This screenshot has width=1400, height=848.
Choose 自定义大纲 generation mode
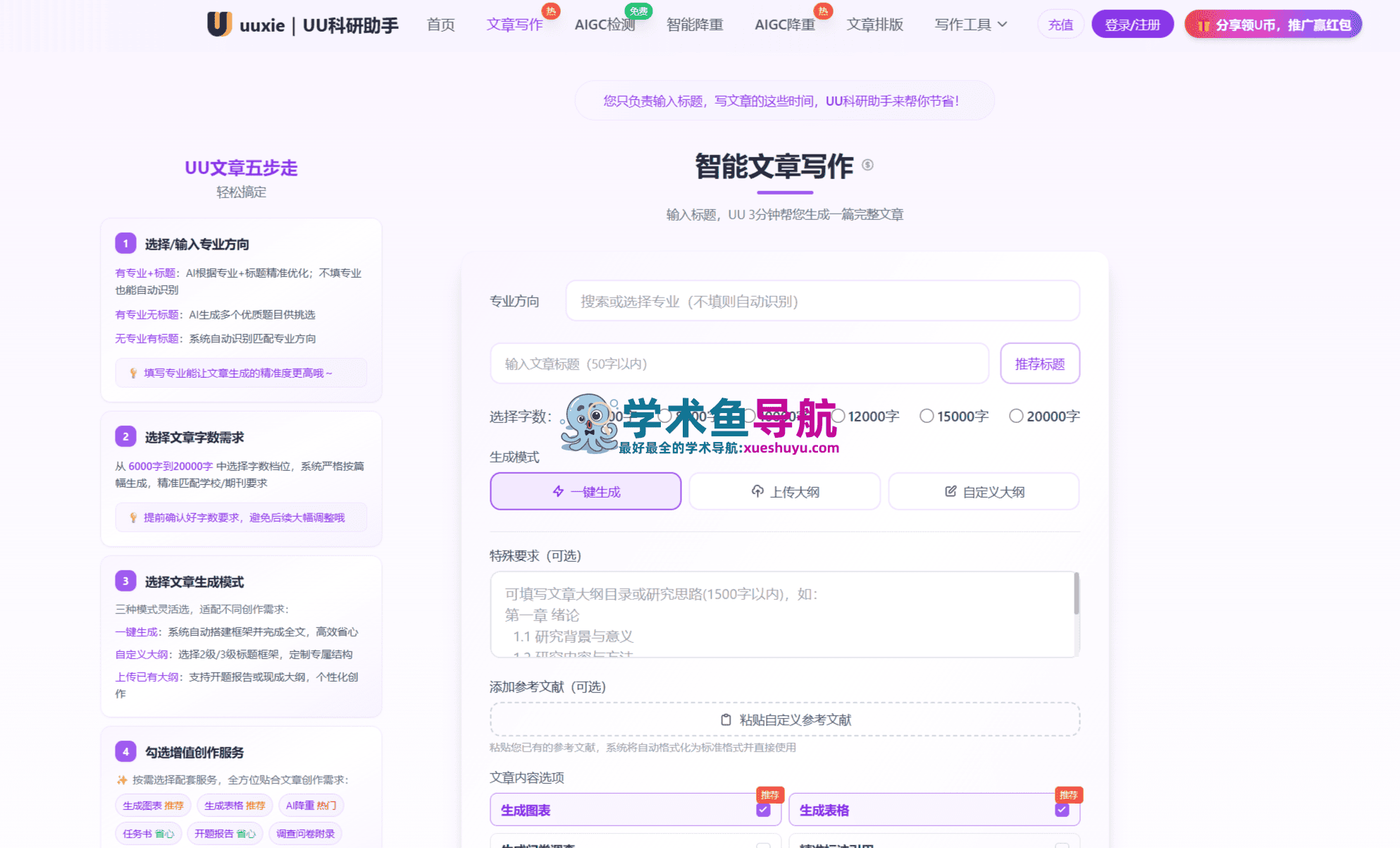984,491
